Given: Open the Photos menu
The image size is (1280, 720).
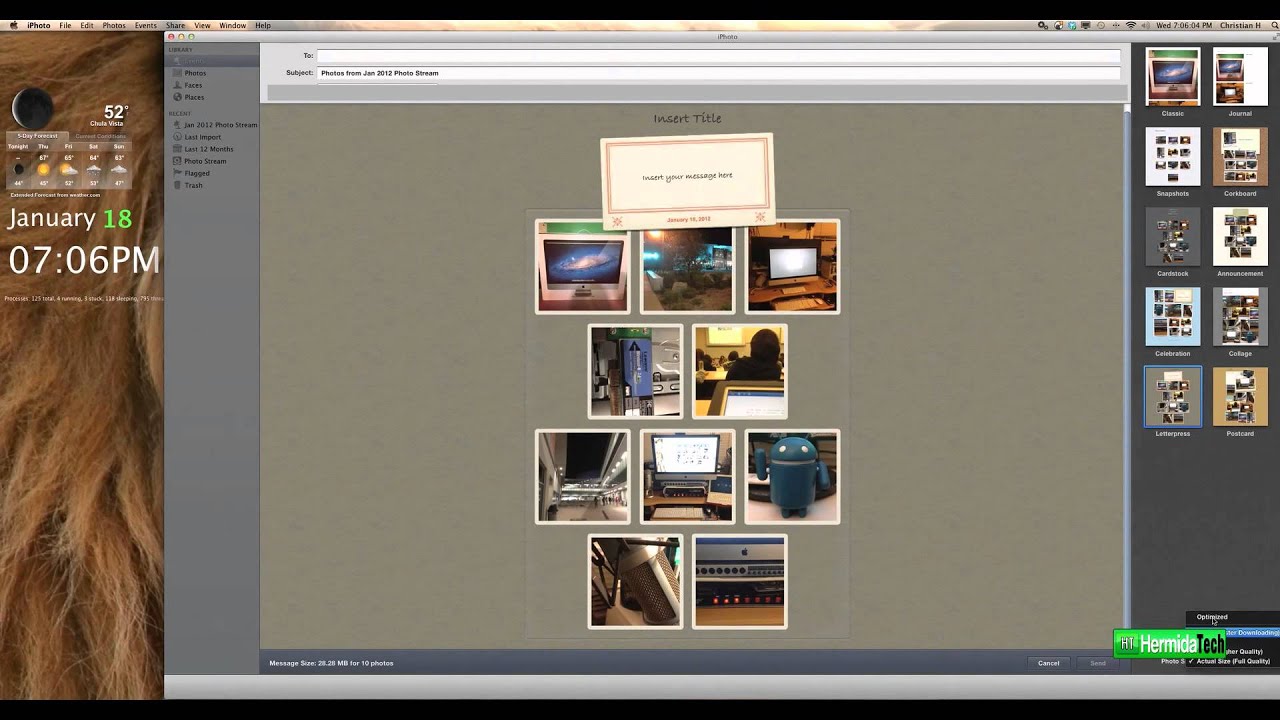Looking at the screenshot, I should click(114, 25).
